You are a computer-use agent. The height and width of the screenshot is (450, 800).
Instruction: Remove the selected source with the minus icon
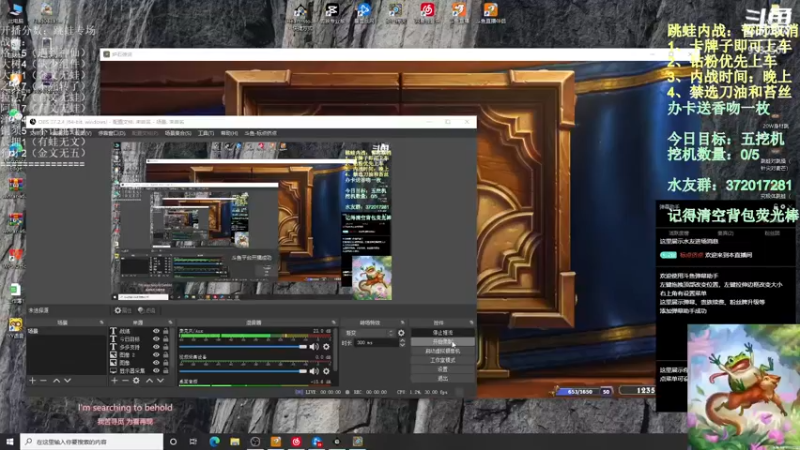[x=125, y=381]
